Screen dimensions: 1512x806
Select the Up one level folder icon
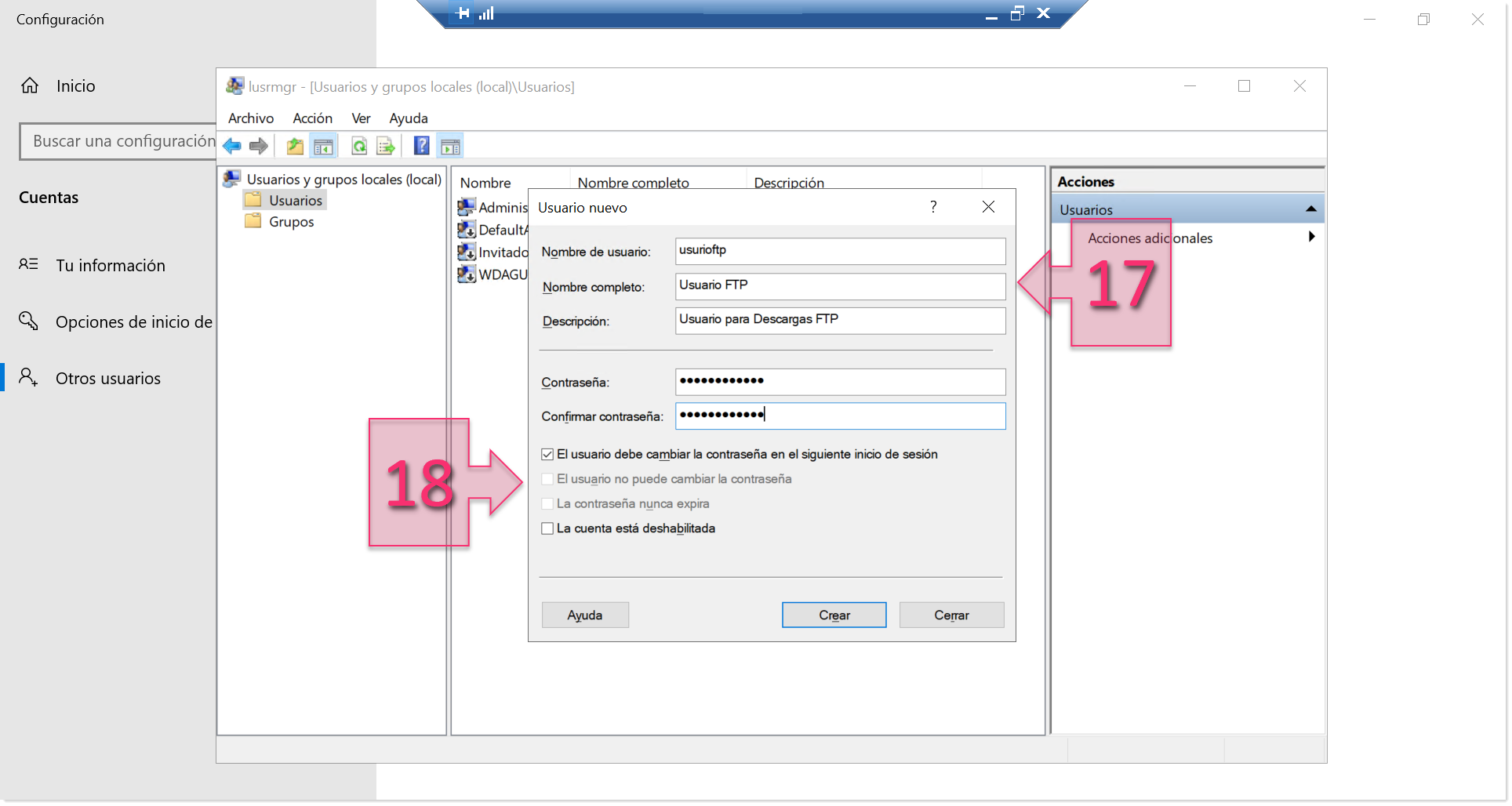[294, 146]
